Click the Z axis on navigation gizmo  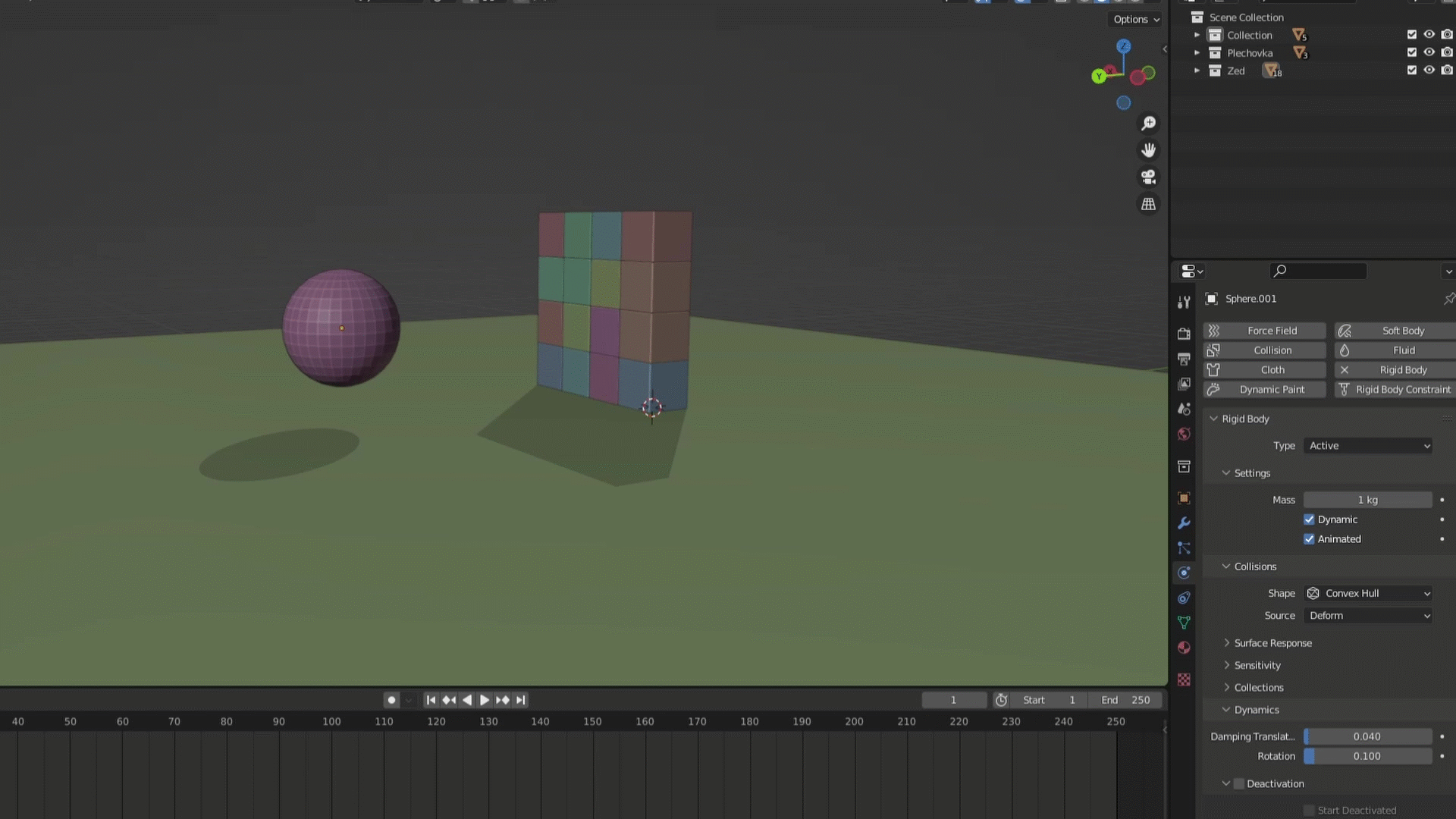(x=1124, y=46)
